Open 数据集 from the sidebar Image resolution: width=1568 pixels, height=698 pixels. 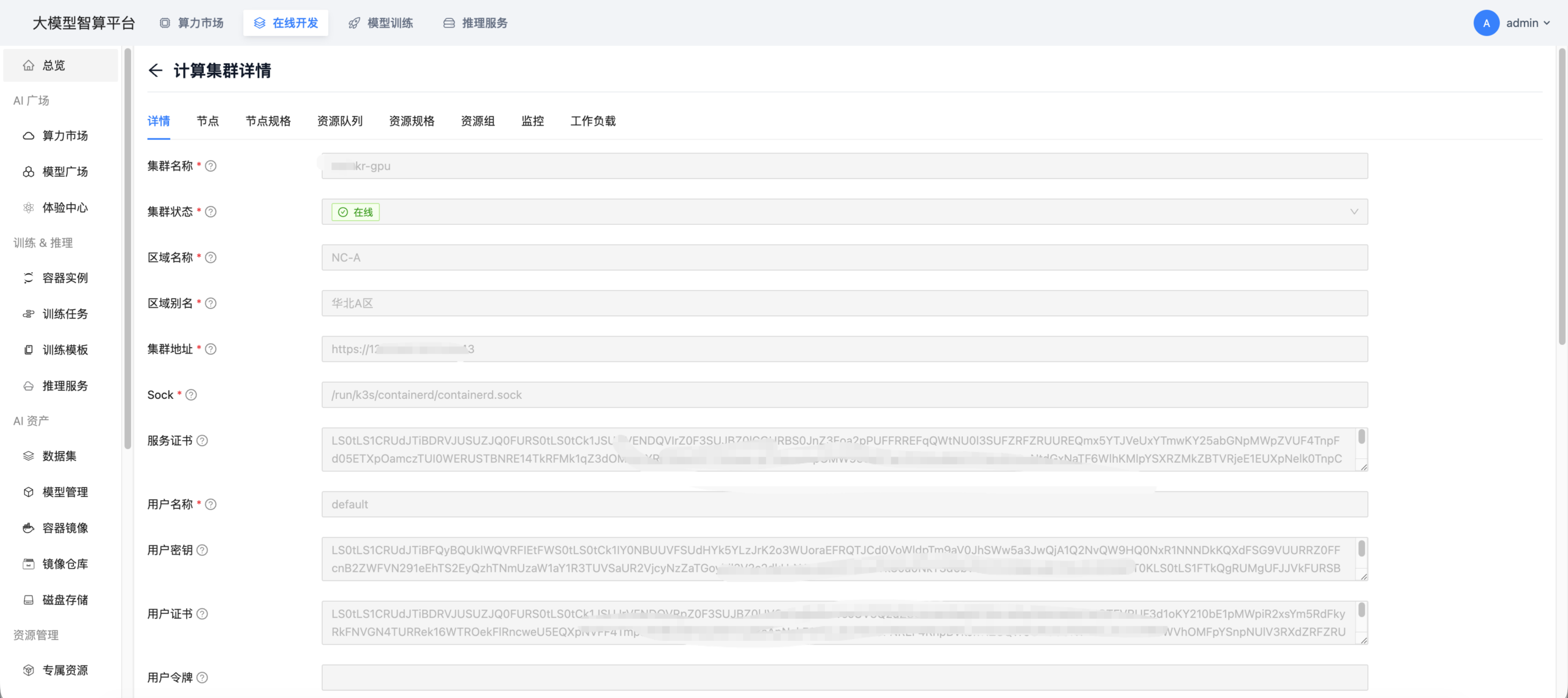59,456
